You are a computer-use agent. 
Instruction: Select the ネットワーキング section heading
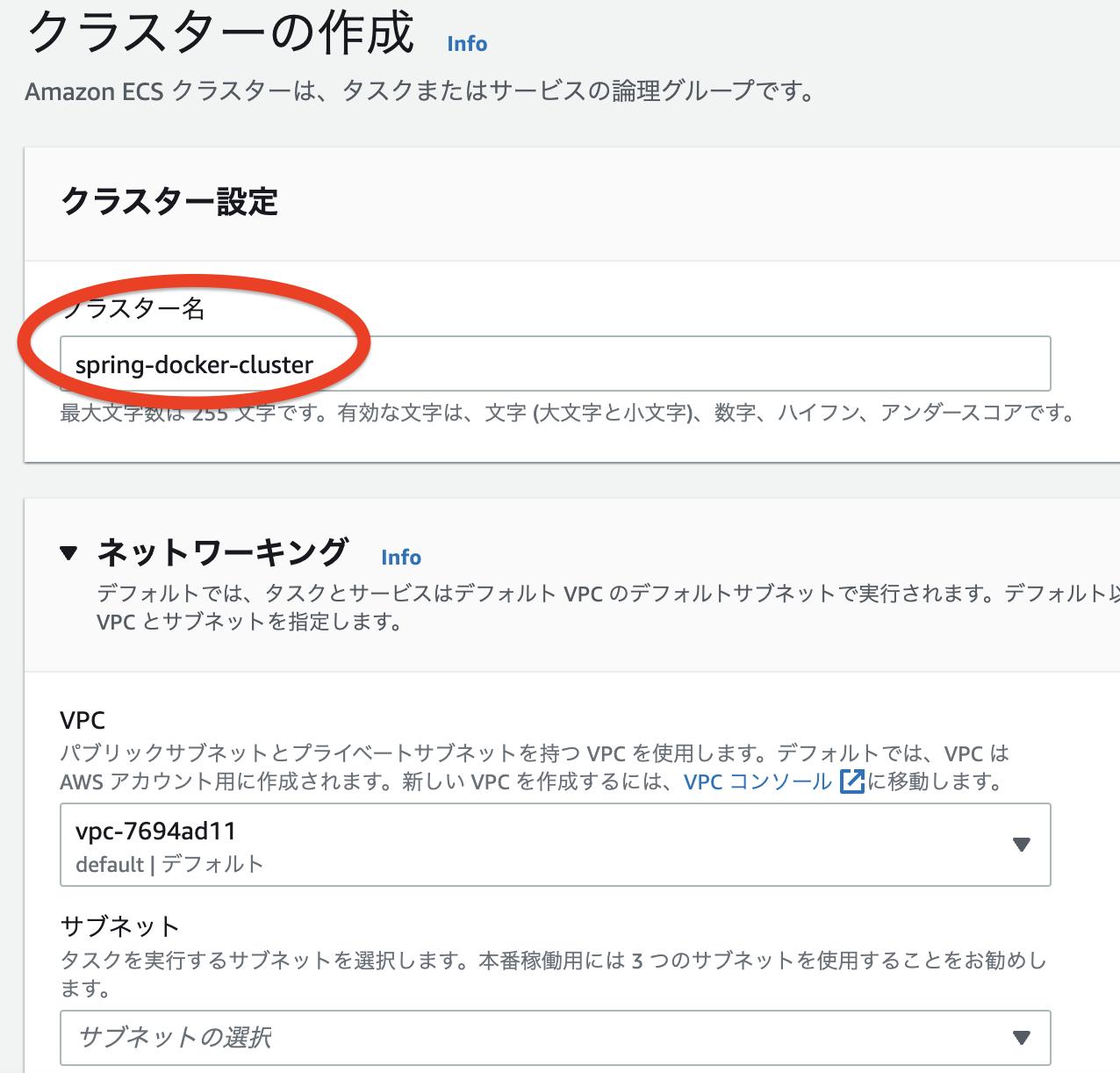coord(222,552)
